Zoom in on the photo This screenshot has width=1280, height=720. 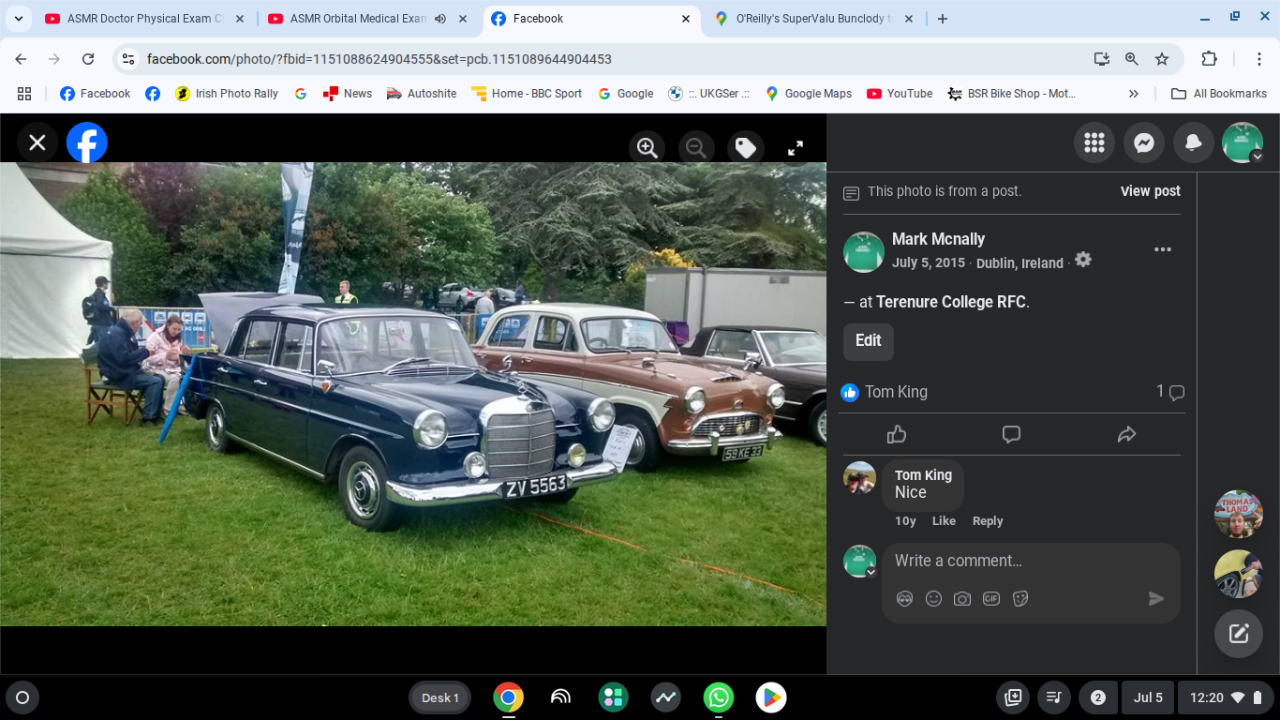(647, 148)
